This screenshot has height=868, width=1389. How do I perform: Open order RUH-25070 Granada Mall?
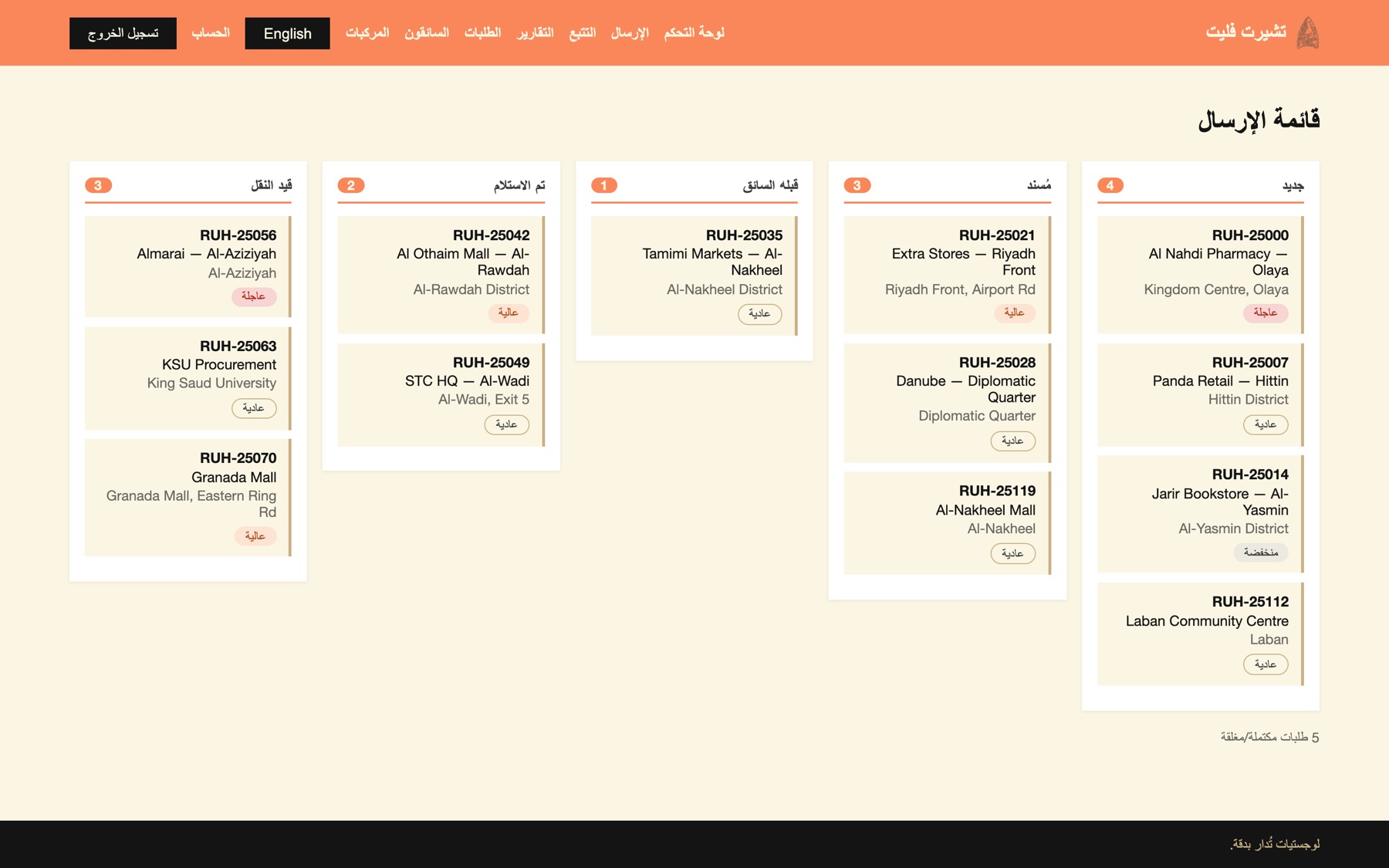tap(188, 498)
